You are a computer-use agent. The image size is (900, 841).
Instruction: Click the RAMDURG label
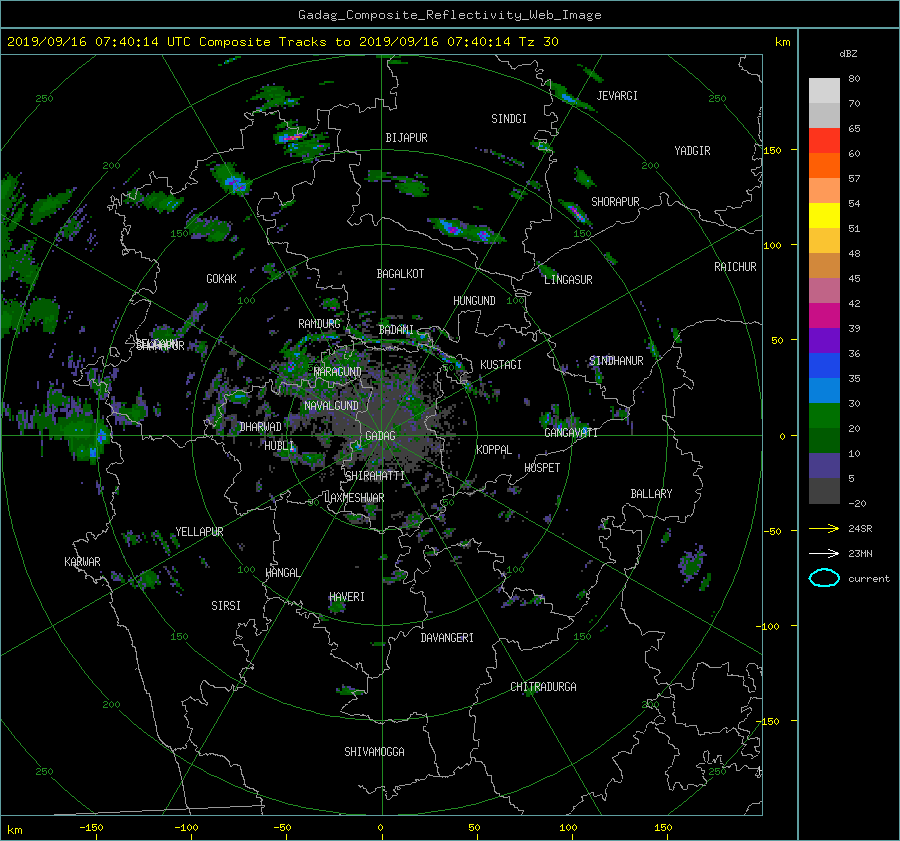[x=319, y=324]
